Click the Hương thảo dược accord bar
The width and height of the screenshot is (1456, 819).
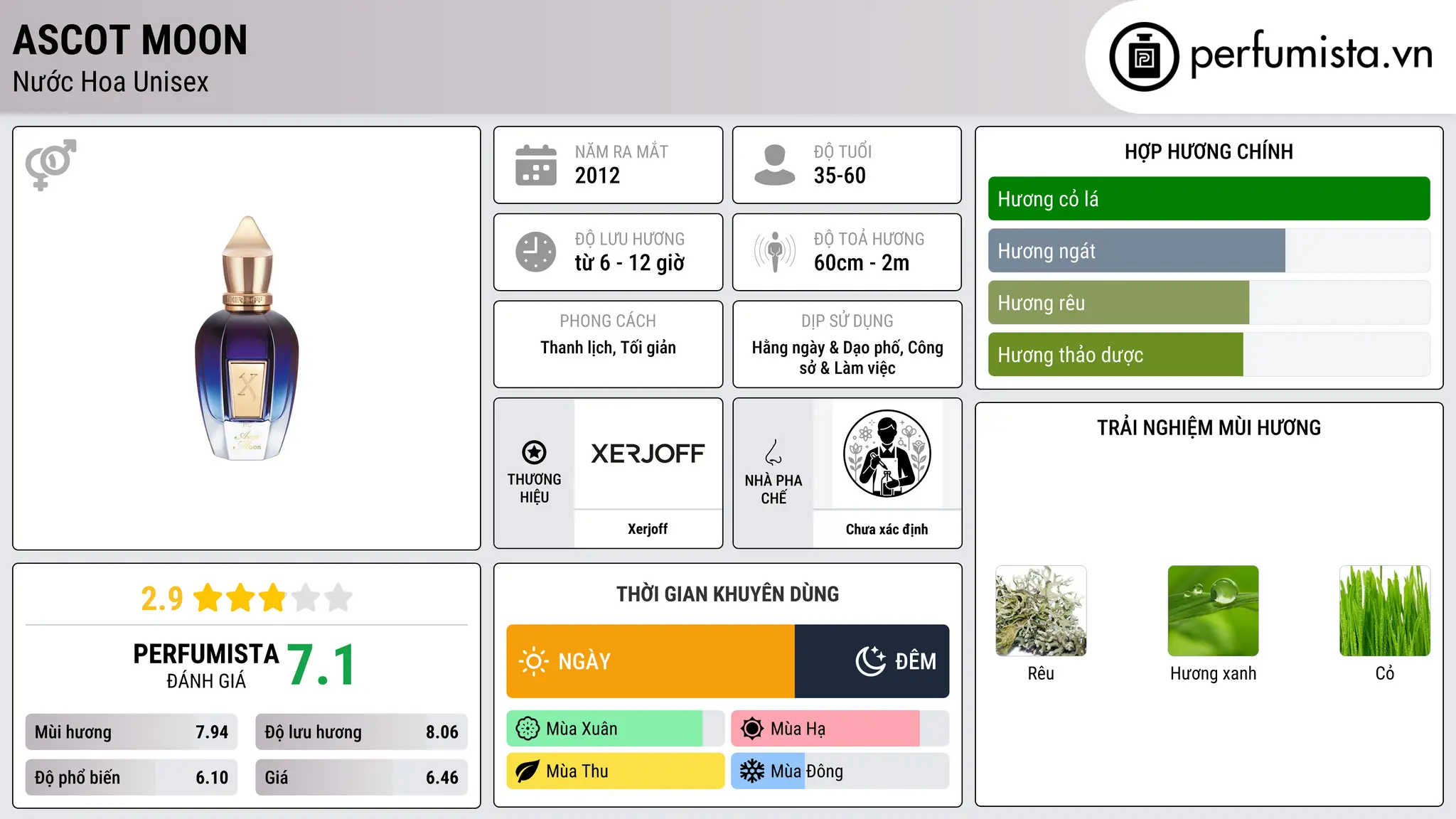pyautogui.click(x=1209, y=355)
